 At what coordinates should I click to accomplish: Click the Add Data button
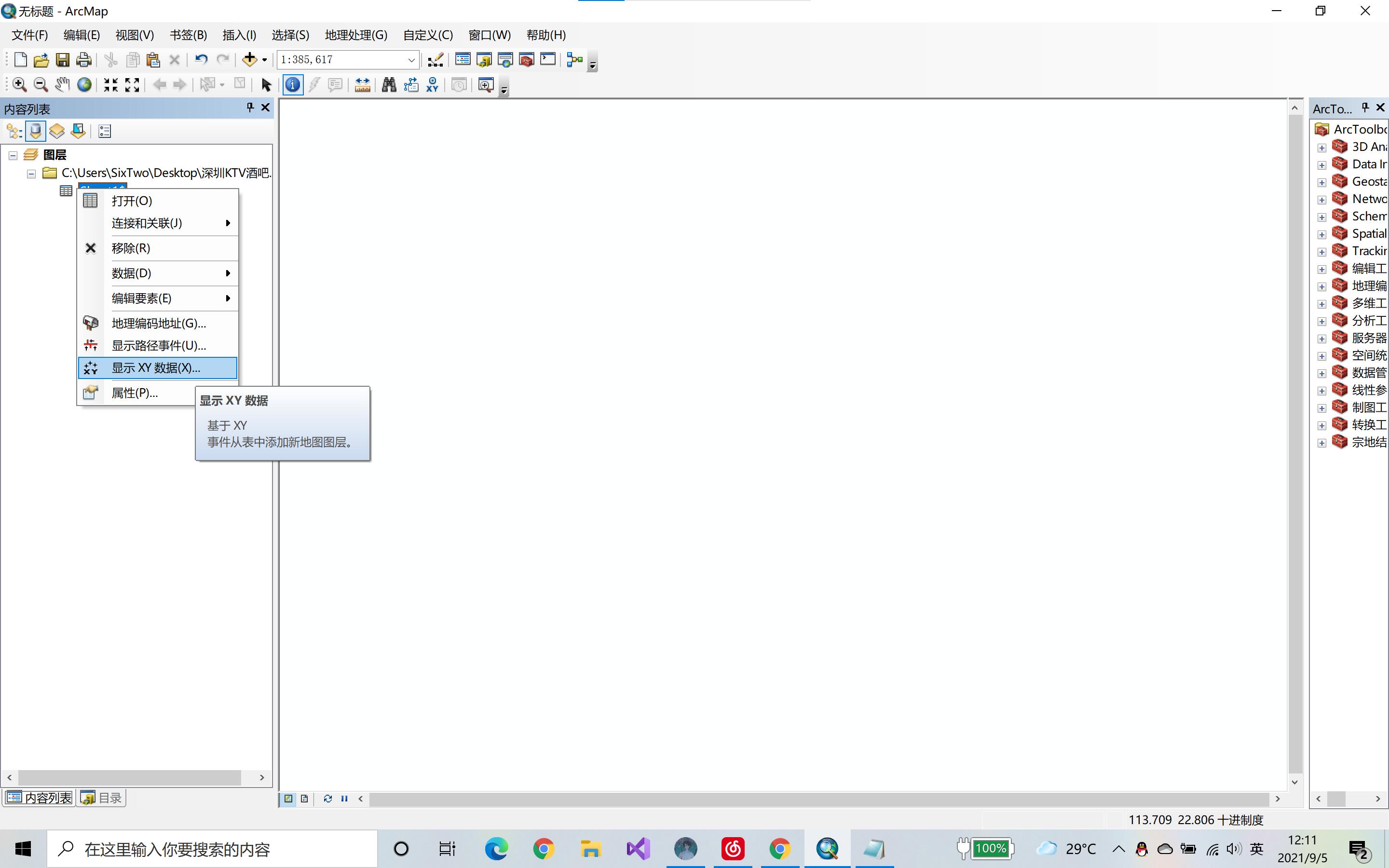249,60
